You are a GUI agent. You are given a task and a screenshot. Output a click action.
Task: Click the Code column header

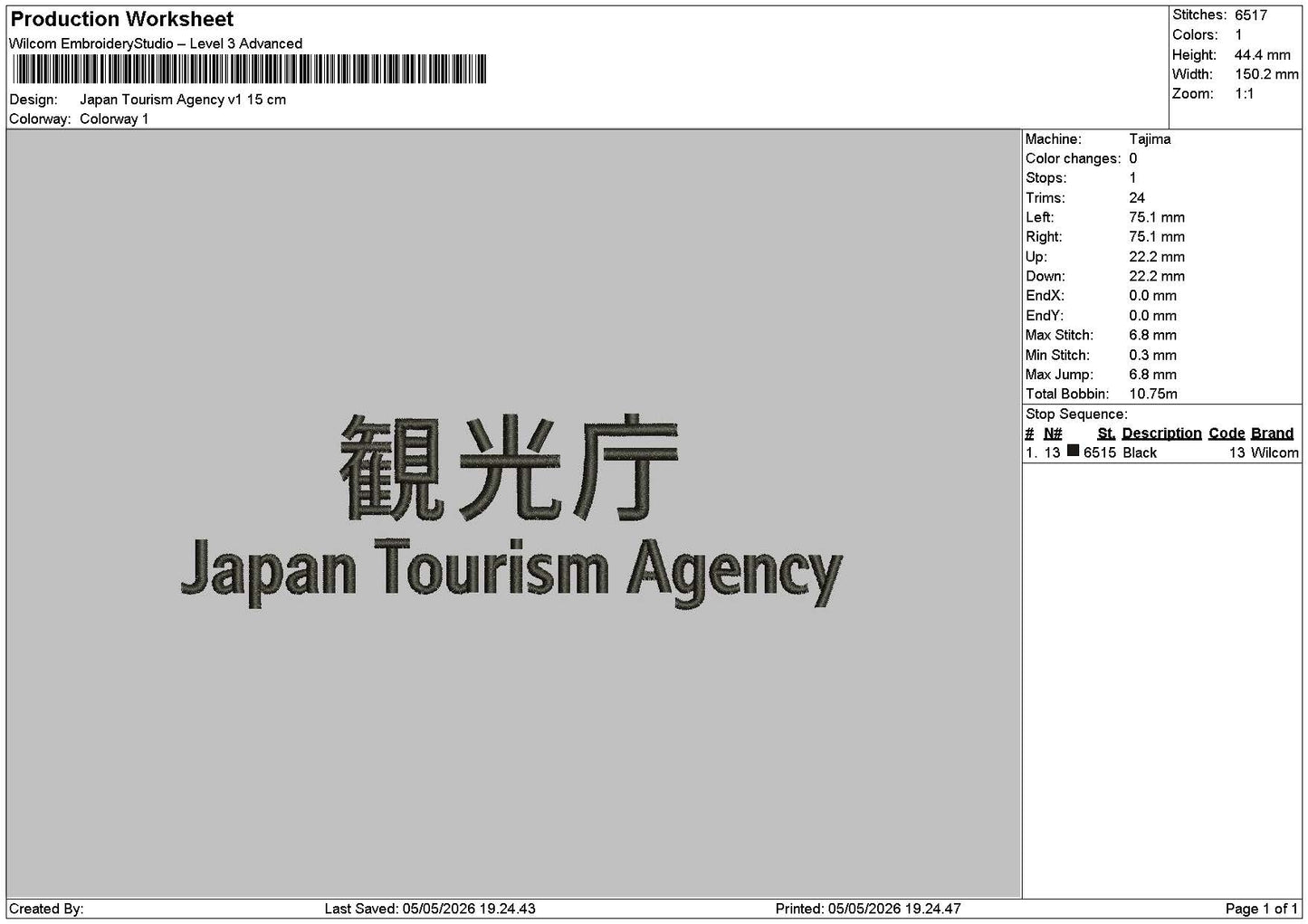(1227, 433)
